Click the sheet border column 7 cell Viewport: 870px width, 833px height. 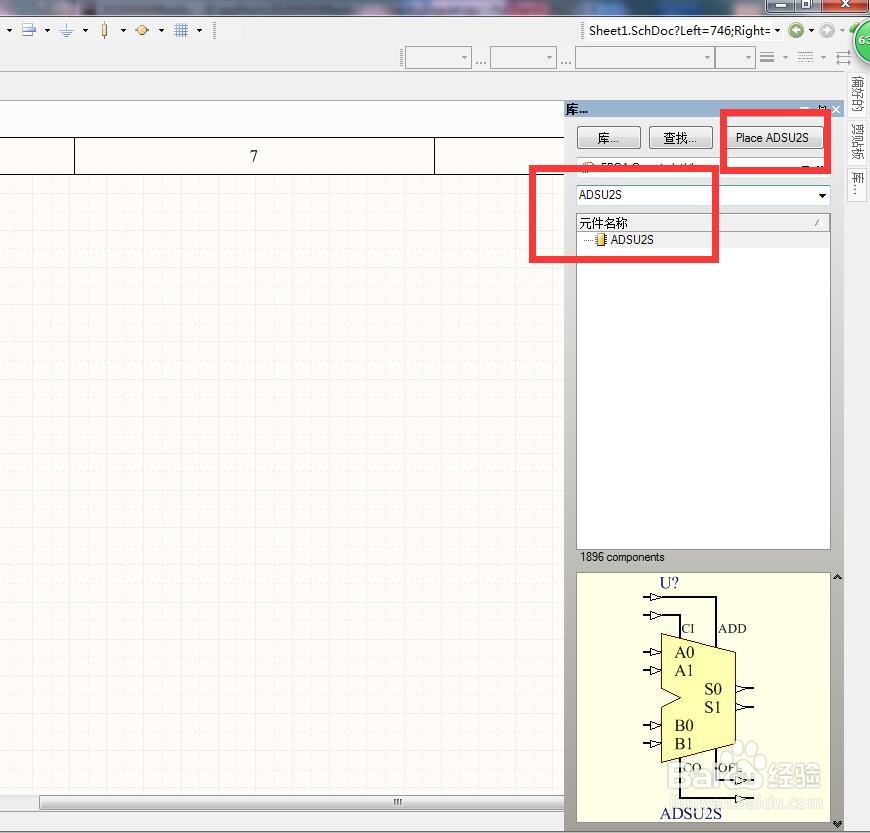pyautogui.click(x=254, y=156)
